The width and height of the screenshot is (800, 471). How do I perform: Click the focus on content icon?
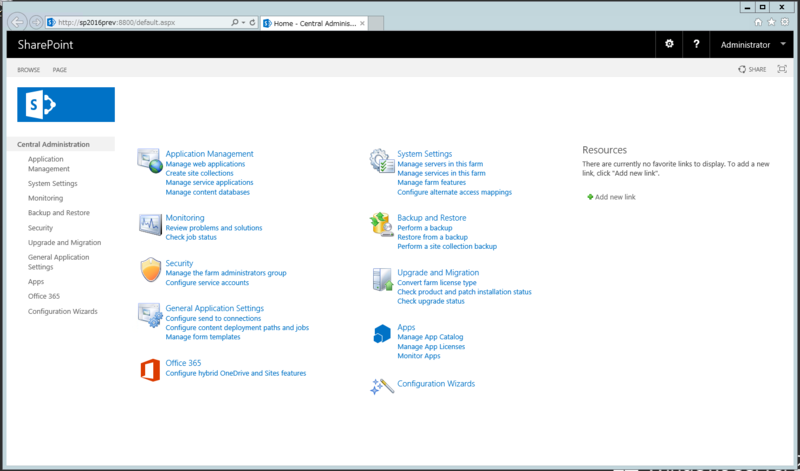(782, 69)
